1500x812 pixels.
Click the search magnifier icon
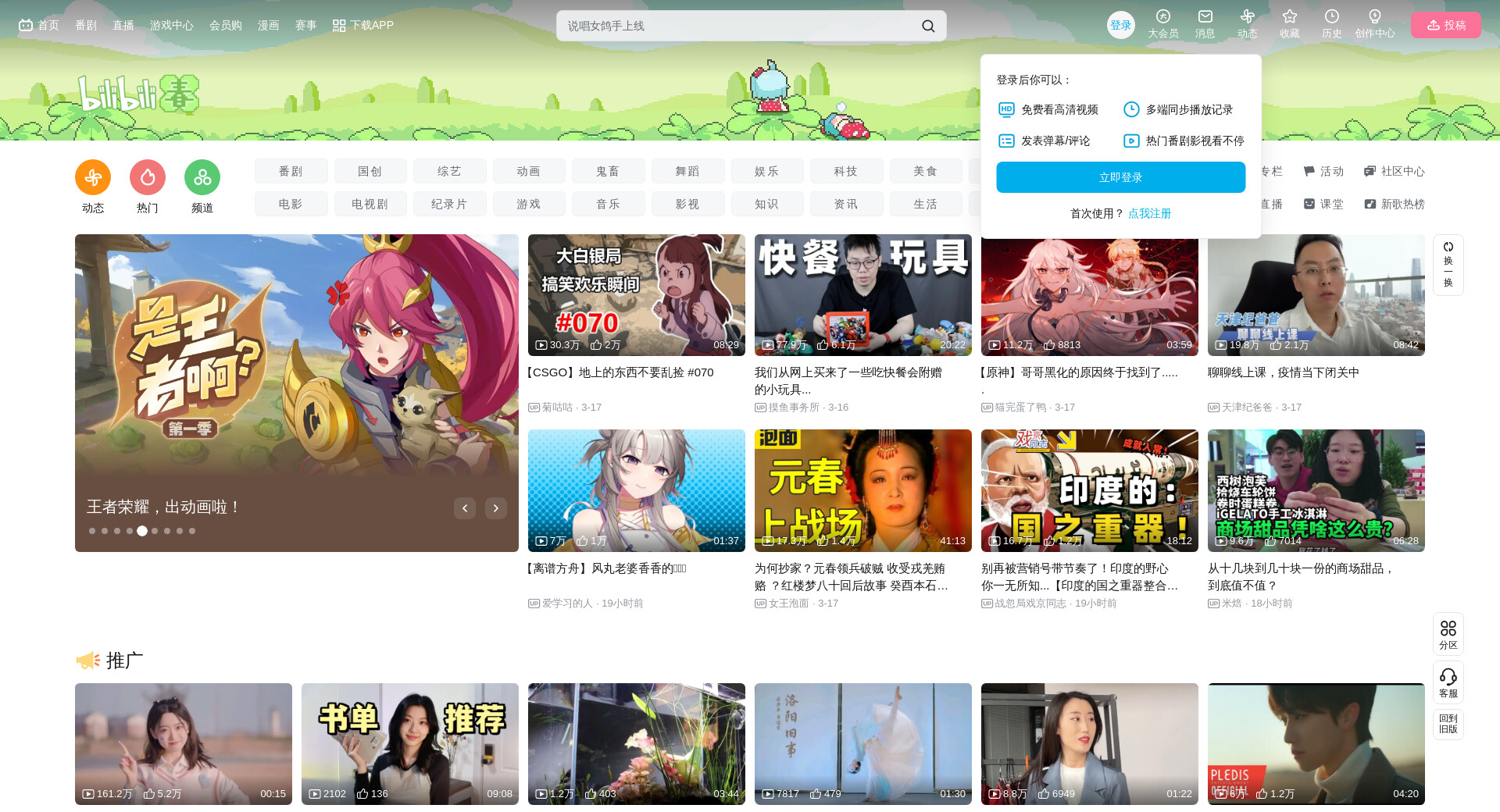click(927, 26)
